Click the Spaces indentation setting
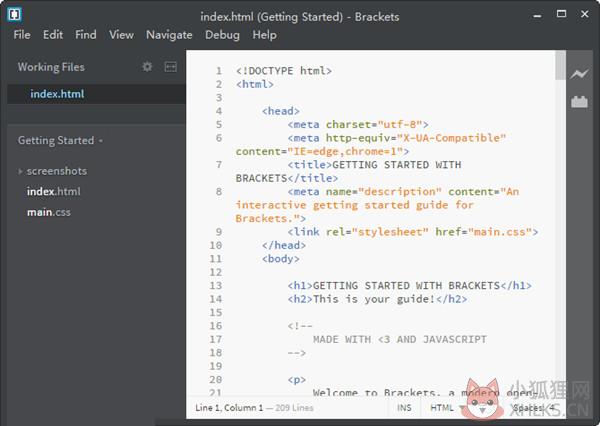 pos(534,408)
